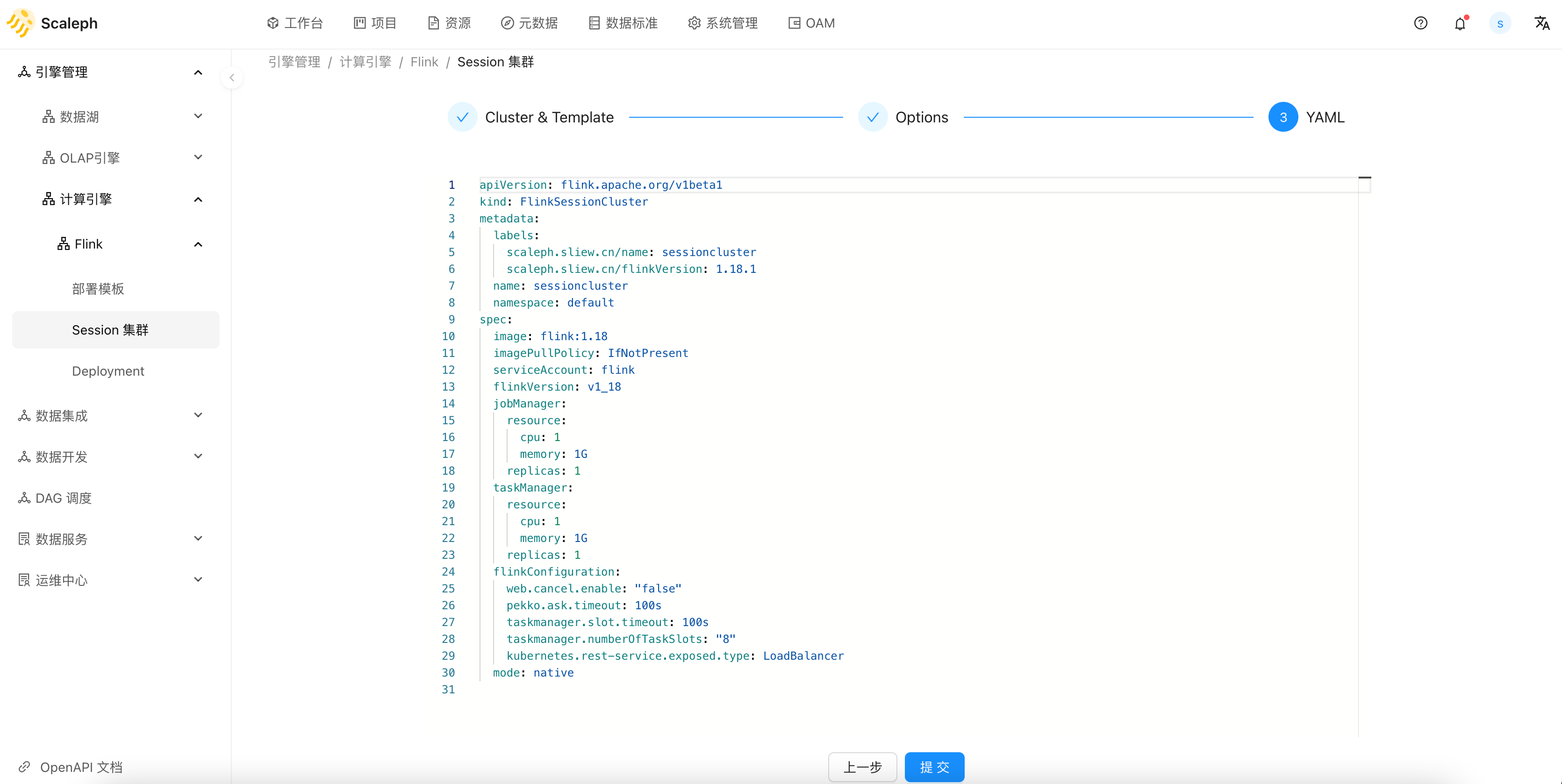1562x784 pixels.
Task: Click the 引擎管理 breadcrumb
Action: [x=294, y=62]
